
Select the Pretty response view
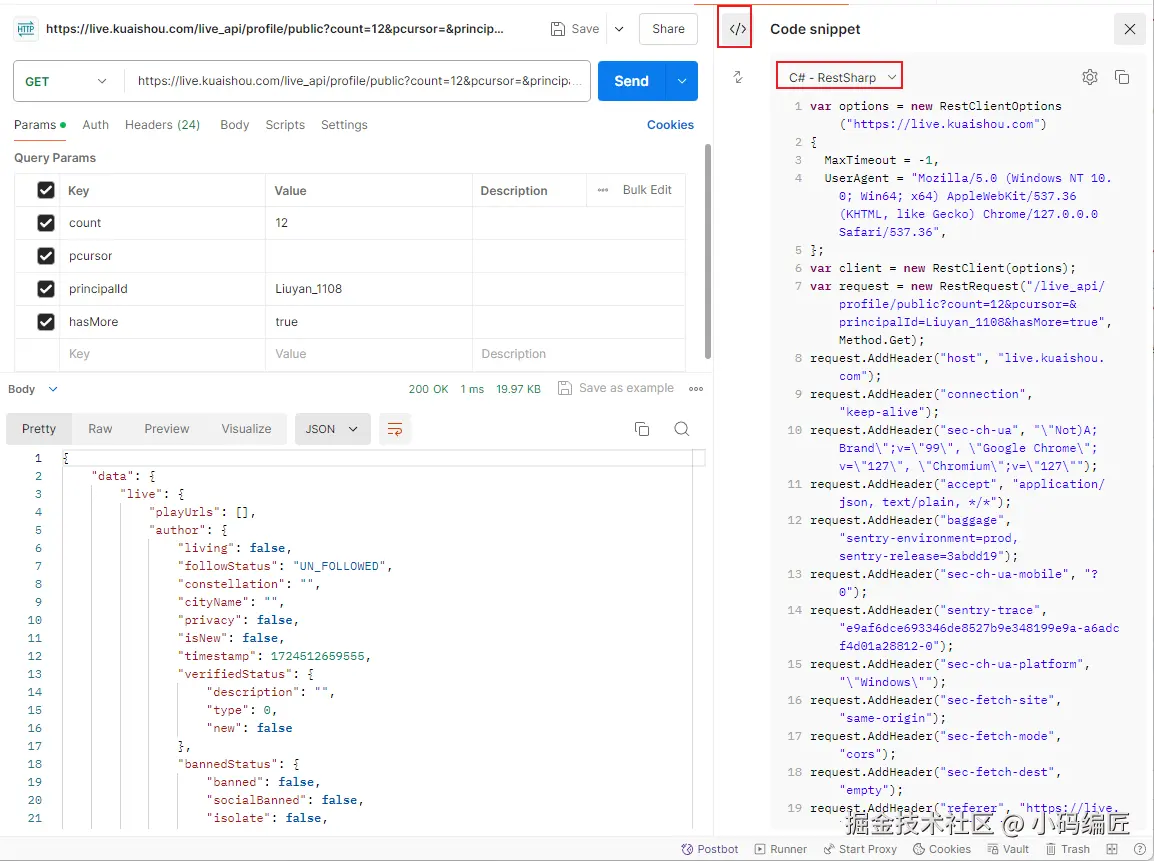pos(39,429)
